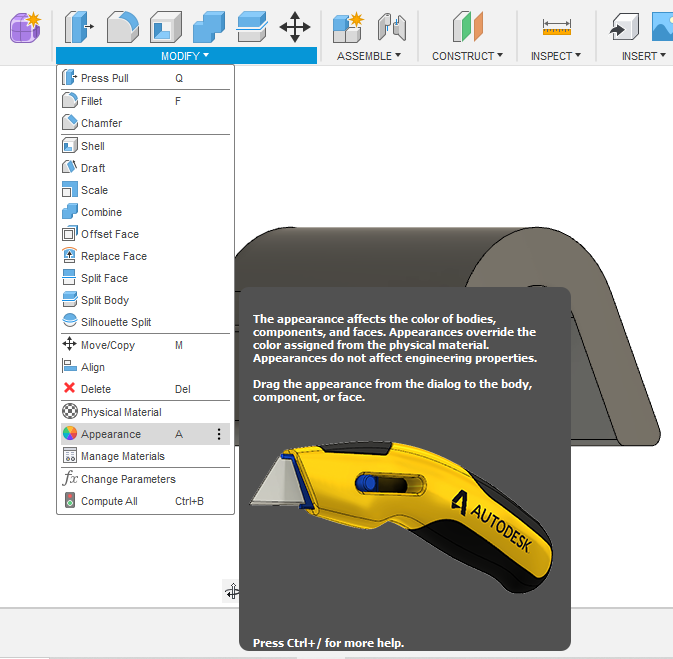Select the Fillet toolbar icon
The height and width of the screenshot is (659, 673).
[x=122, y=27]
